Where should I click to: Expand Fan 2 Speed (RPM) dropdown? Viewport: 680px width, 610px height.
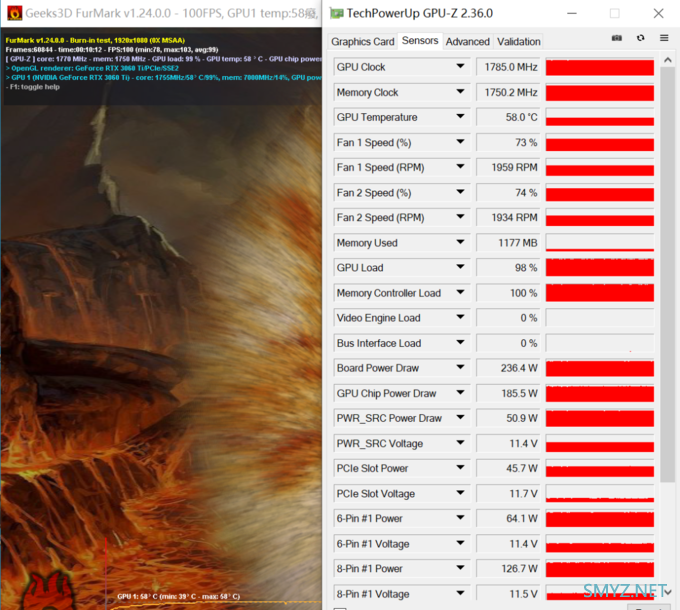[460, 217]
